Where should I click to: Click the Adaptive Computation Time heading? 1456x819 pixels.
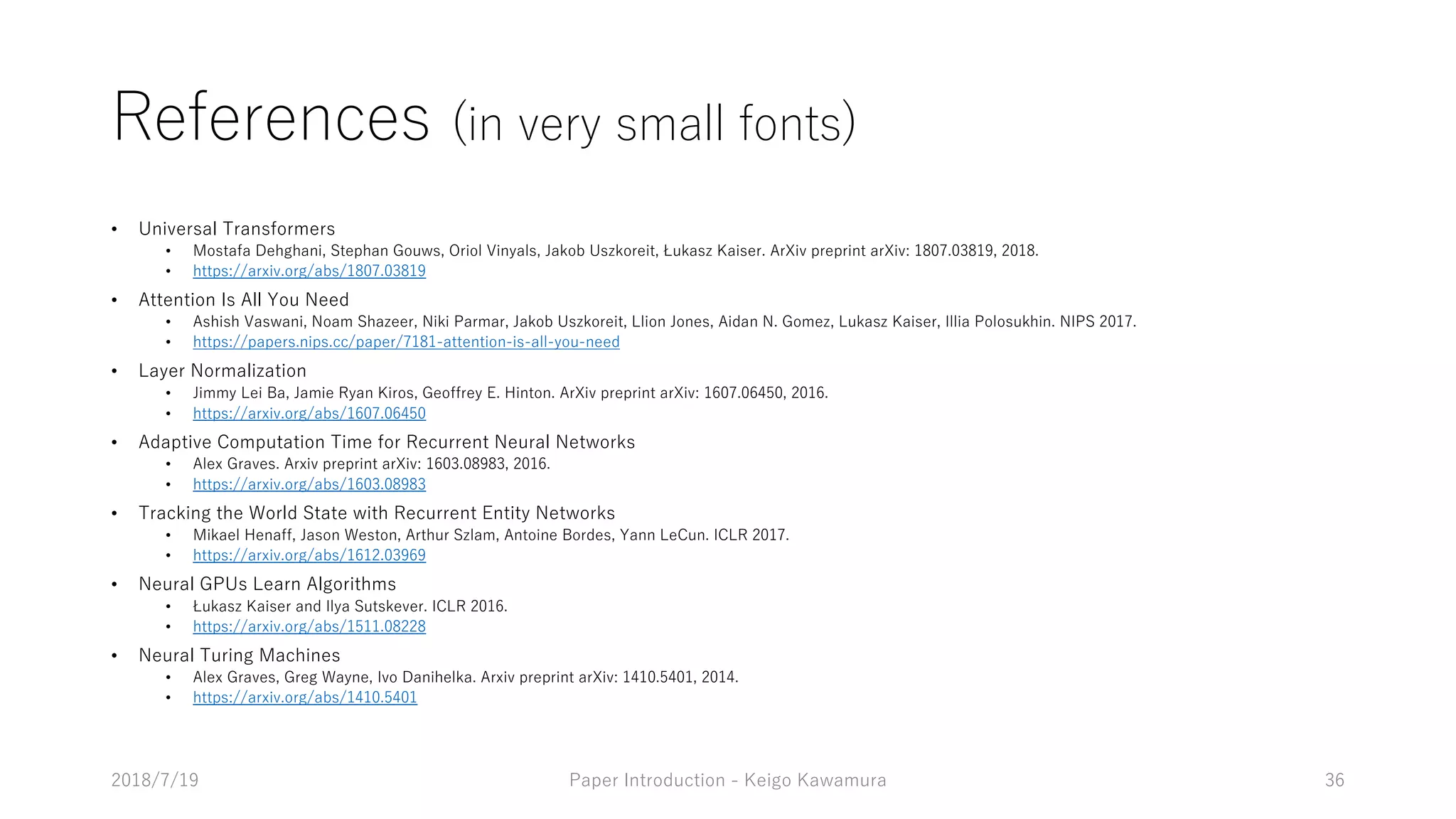[387, 442]
